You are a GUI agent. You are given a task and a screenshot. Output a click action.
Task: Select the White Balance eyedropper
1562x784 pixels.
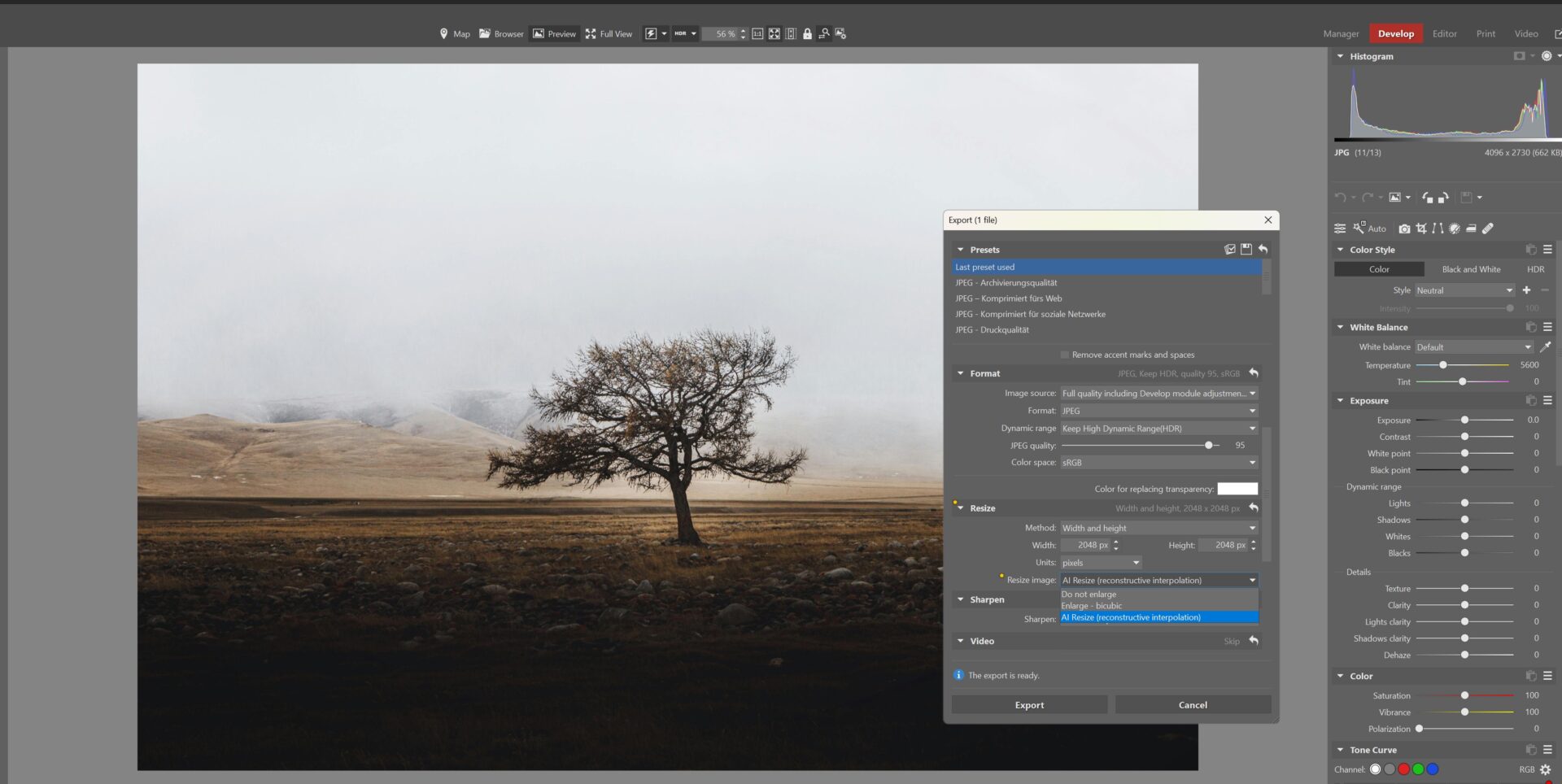click(x=1546, y=346)
